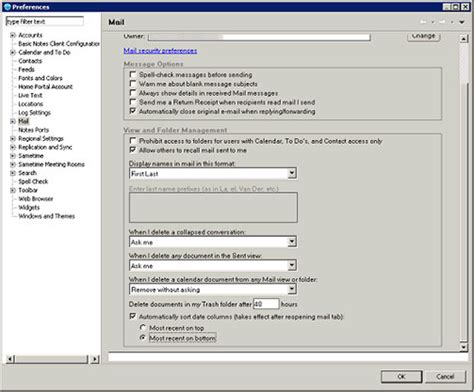The height and width of the screenshot is (392, 474).
Task: Click the back navigation arrow in Mail header
Action: pos(423,22)
